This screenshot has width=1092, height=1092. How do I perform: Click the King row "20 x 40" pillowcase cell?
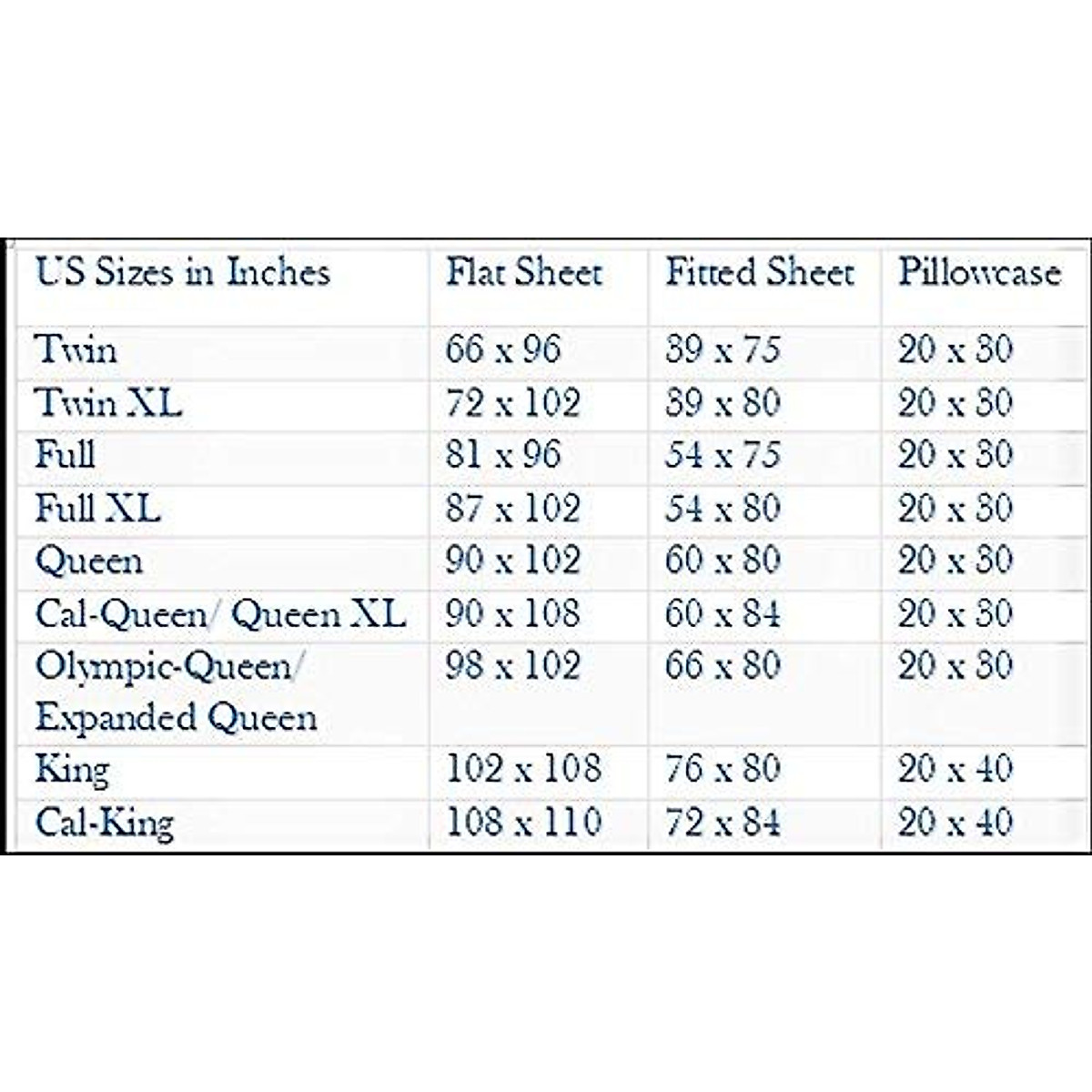coord(955,769)
